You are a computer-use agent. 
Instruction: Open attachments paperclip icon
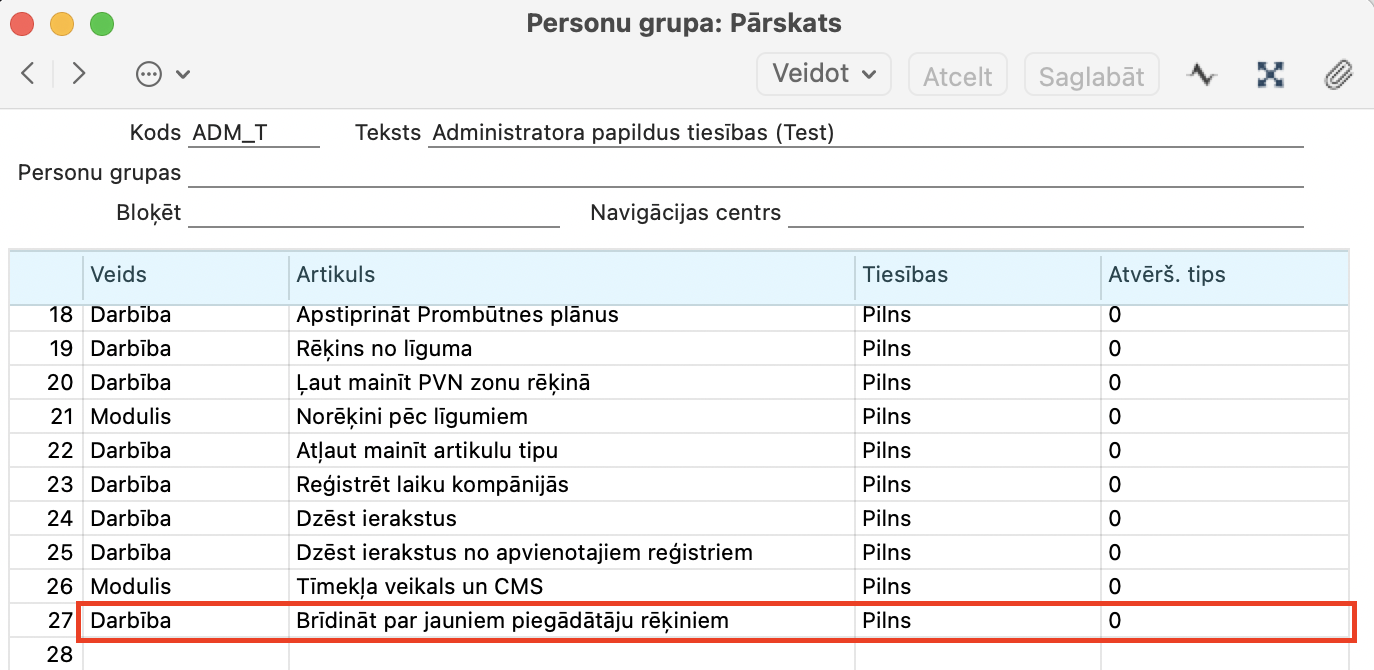pos(1337,74)
